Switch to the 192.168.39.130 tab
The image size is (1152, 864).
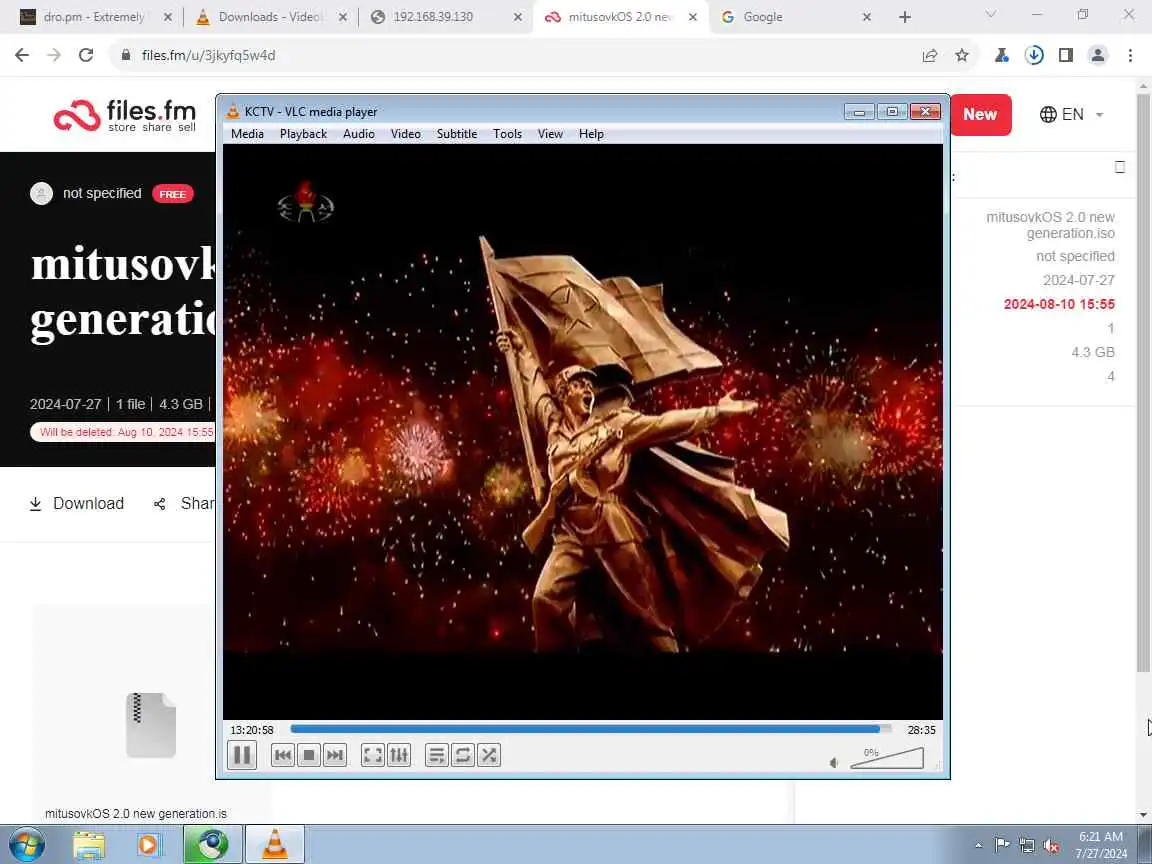[x=433, y=17]
